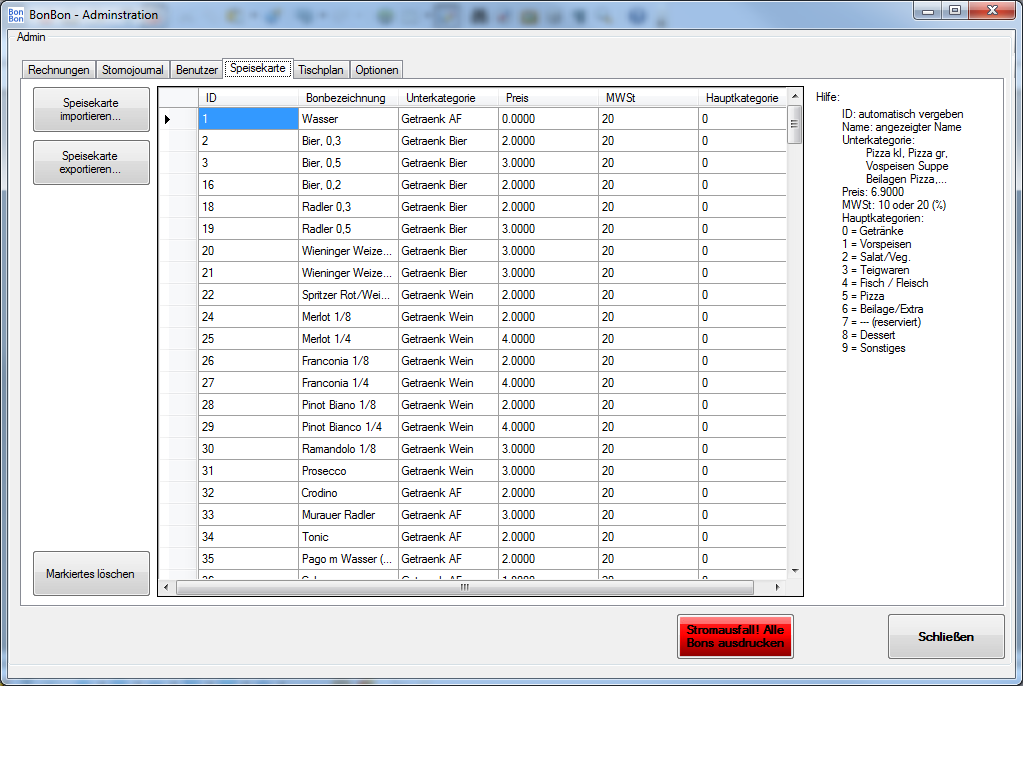Click the price cell for Merlot 1/4
The height and width of the screenshot is (769, 1034).
[548, 339]
